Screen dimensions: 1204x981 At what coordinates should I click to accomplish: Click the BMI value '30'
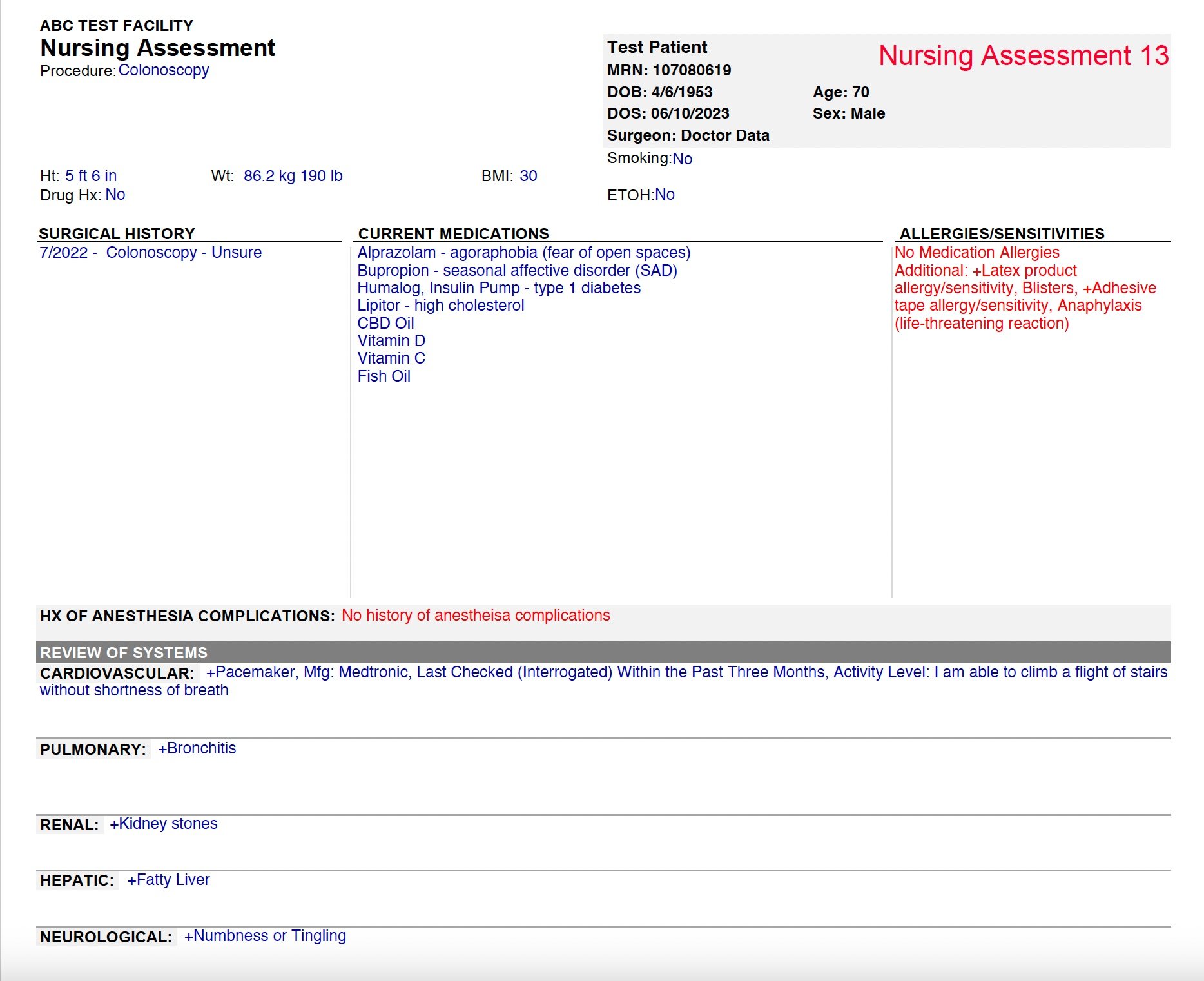[x=529, y=176]
